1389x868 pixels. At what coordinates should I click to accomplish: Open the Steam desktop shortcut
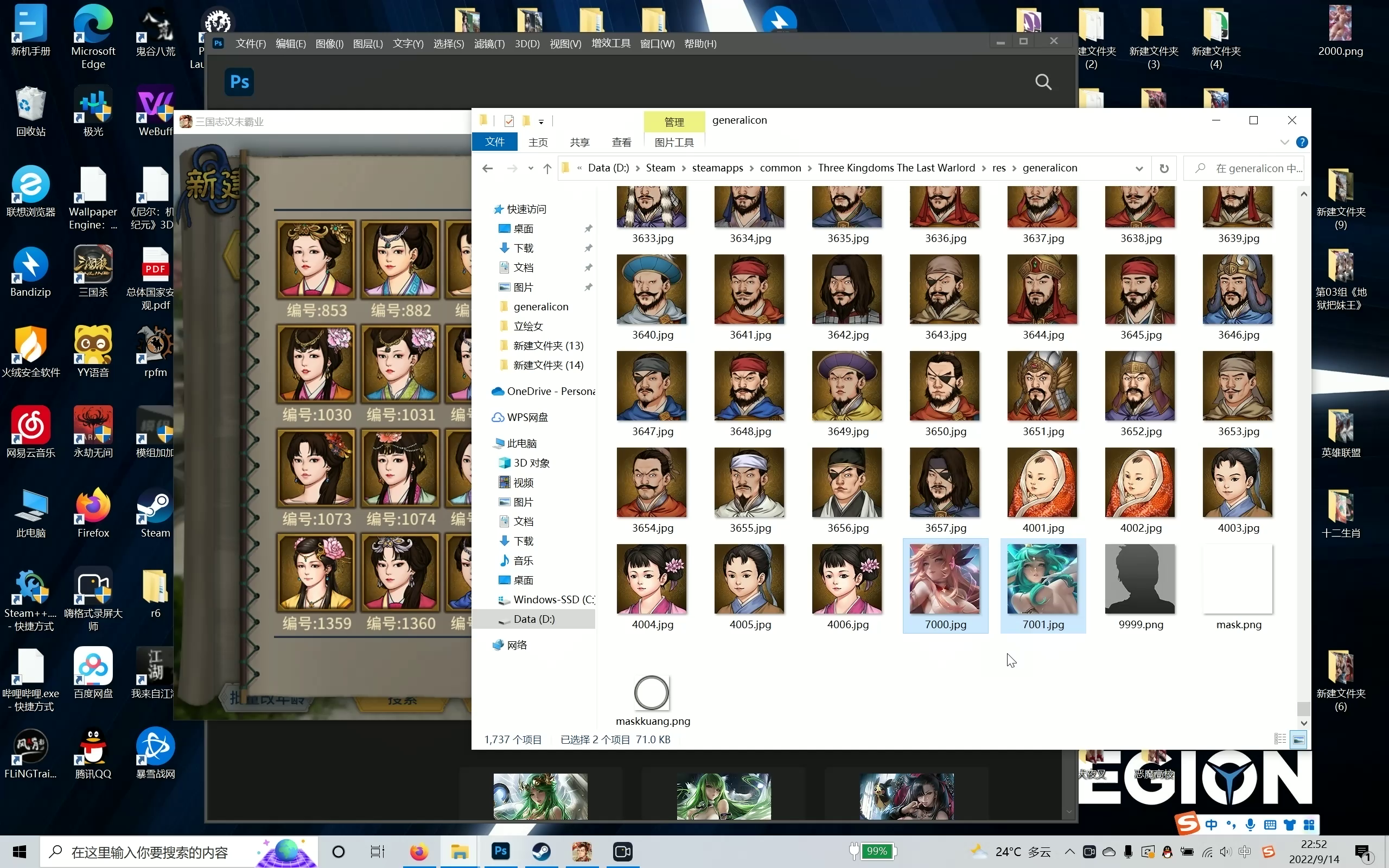tap(155, 513)
